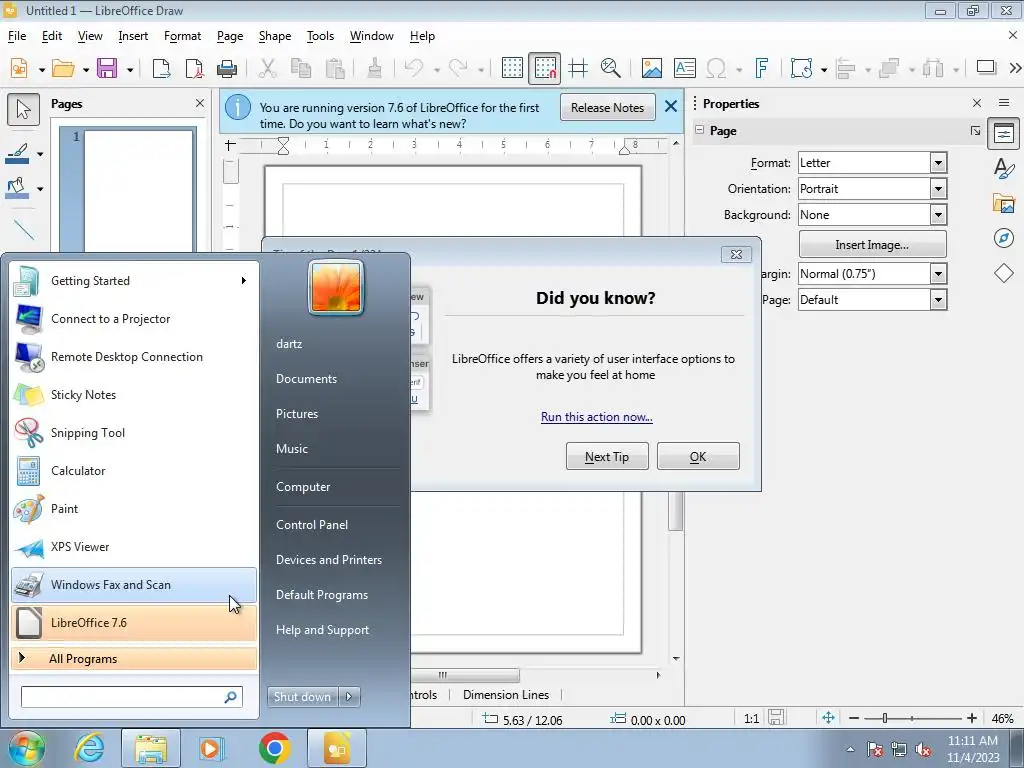The width and height of the screenshot is (1024, 768).
Task: Click the Next Tip button
Action: pos(607,456)
